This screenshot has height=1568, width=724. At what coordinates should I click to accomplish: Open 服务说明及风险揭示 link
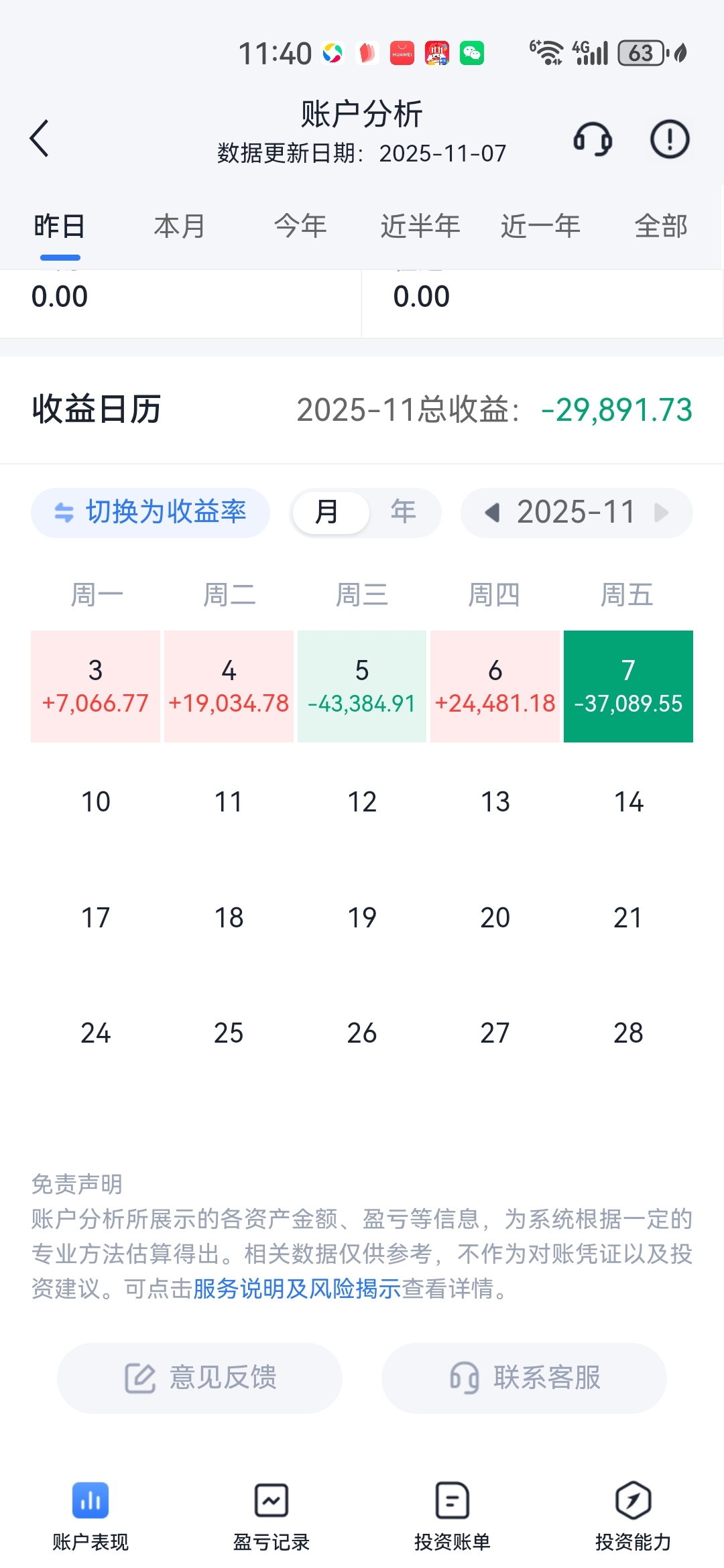point(297,1289)
